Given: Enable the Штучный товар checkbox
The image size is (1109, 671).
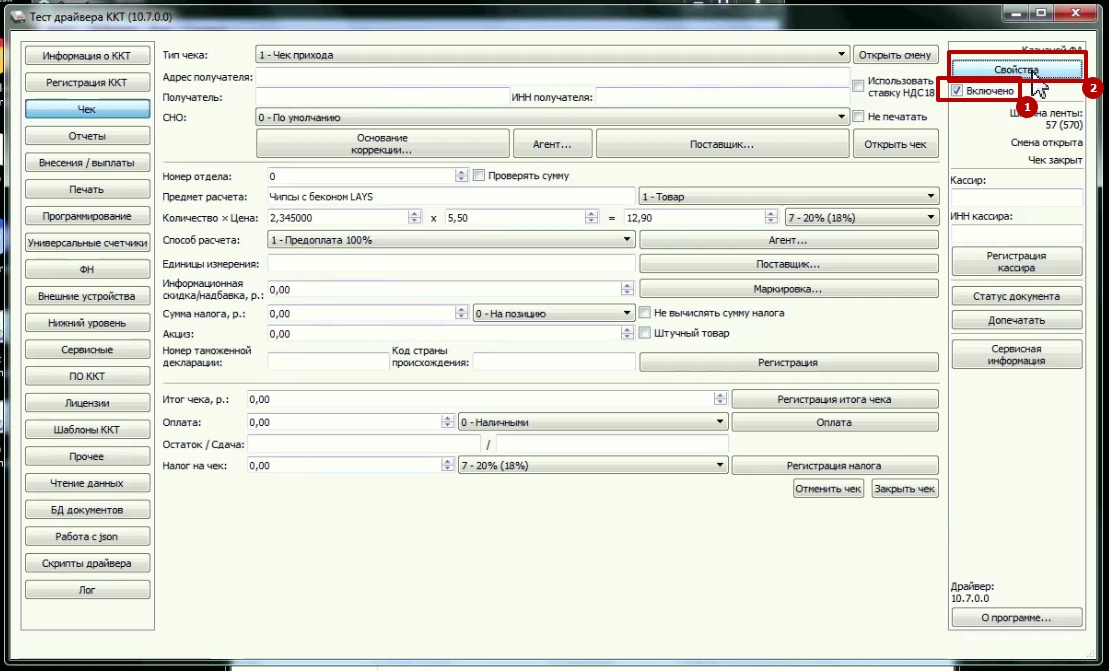Looking at the screenshot, I should [x=645, y=333].
